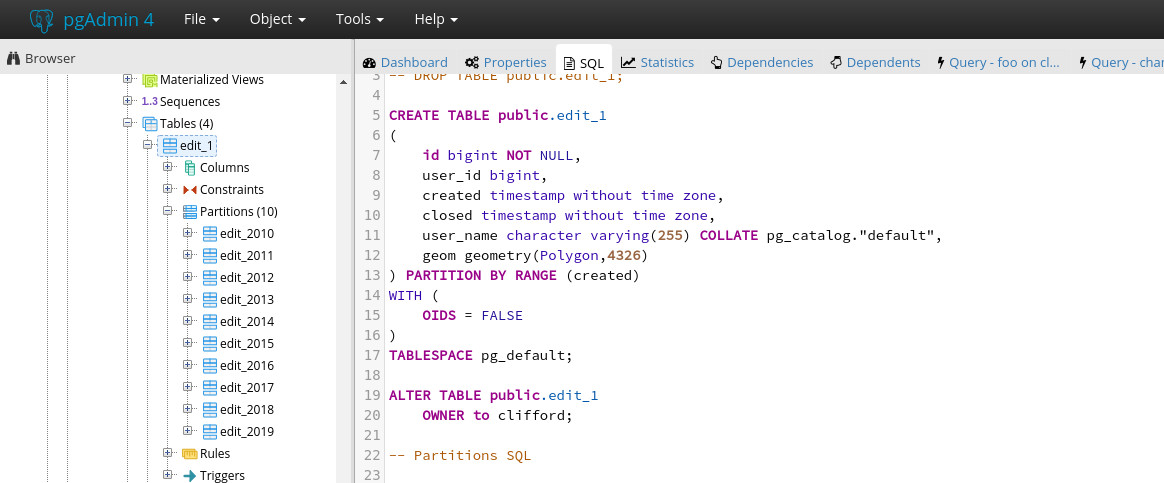Image resolution: width=1164 pixels, height=483 pixels.
Task: Click the edit_2014 partition icon
Action: 209,321
